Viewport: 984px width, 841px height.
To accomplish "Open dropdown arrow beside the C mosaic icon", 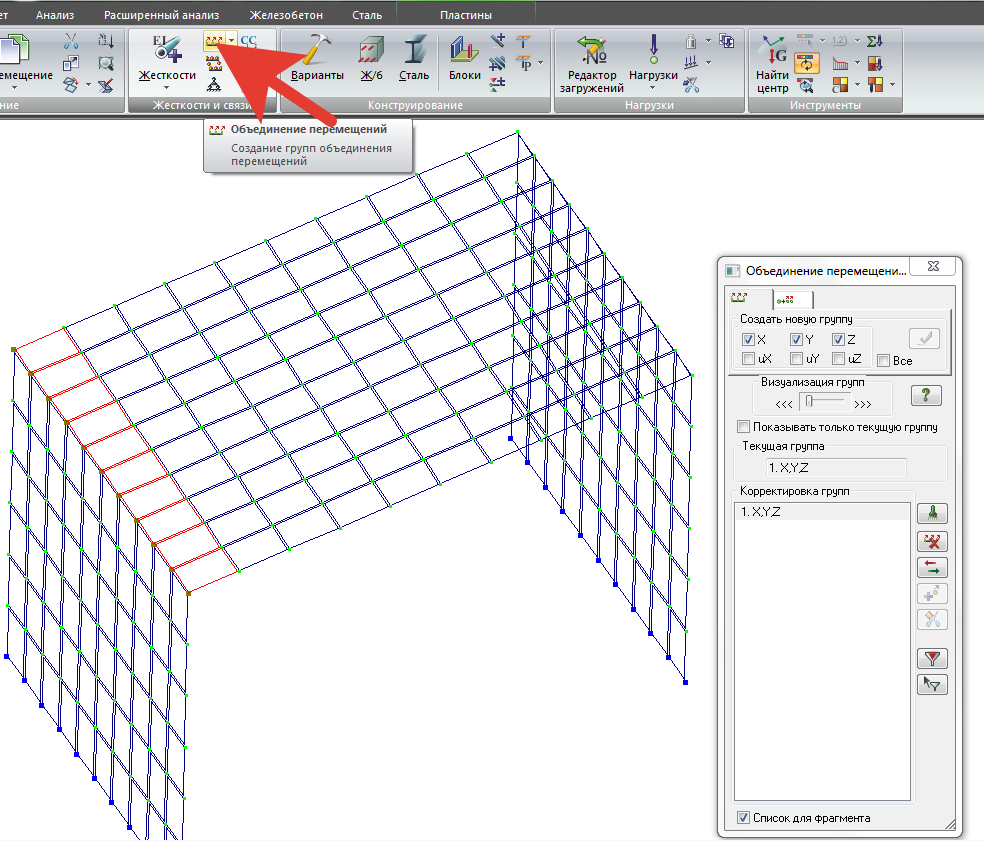I will tap(858, 84).
